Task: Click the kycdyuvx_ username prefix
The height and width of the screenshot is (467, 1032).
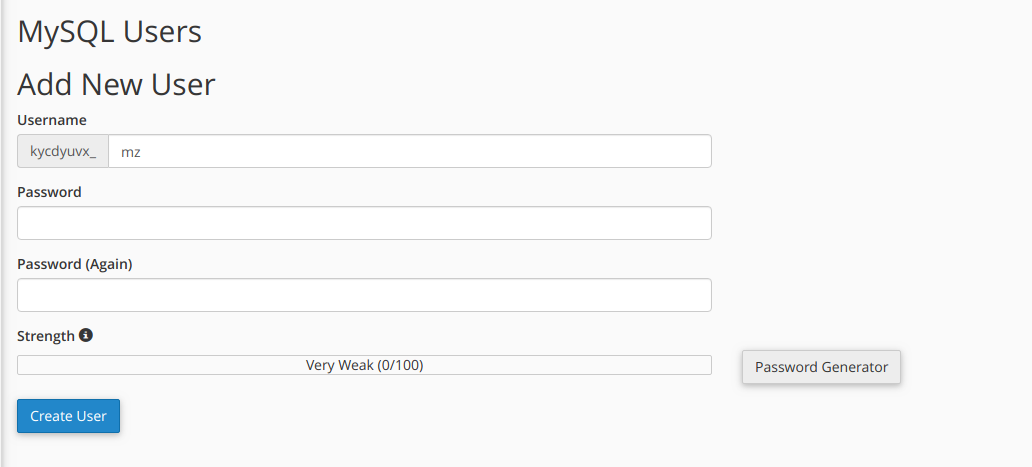Action: click(x=63, y=152)
